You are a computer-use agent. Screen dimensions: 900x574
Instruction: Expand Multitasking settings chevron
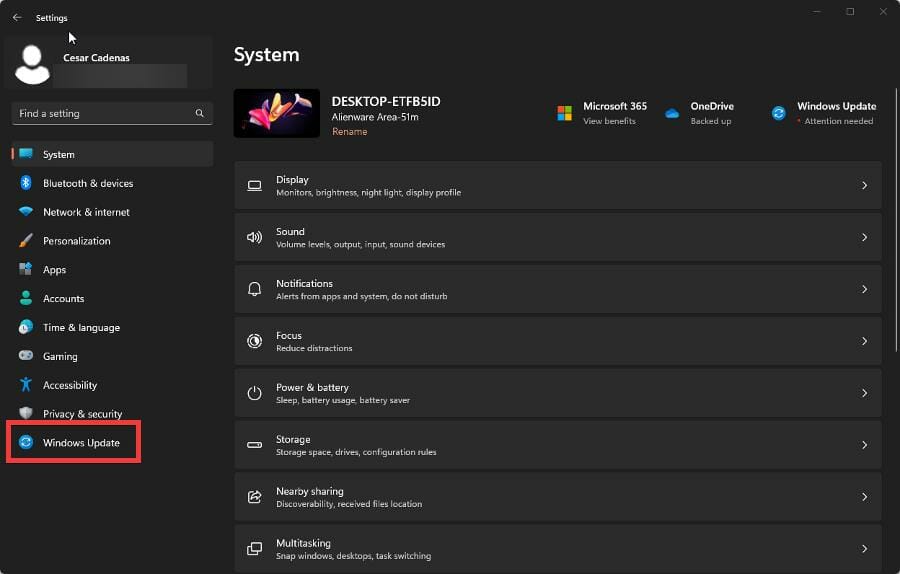864,549
